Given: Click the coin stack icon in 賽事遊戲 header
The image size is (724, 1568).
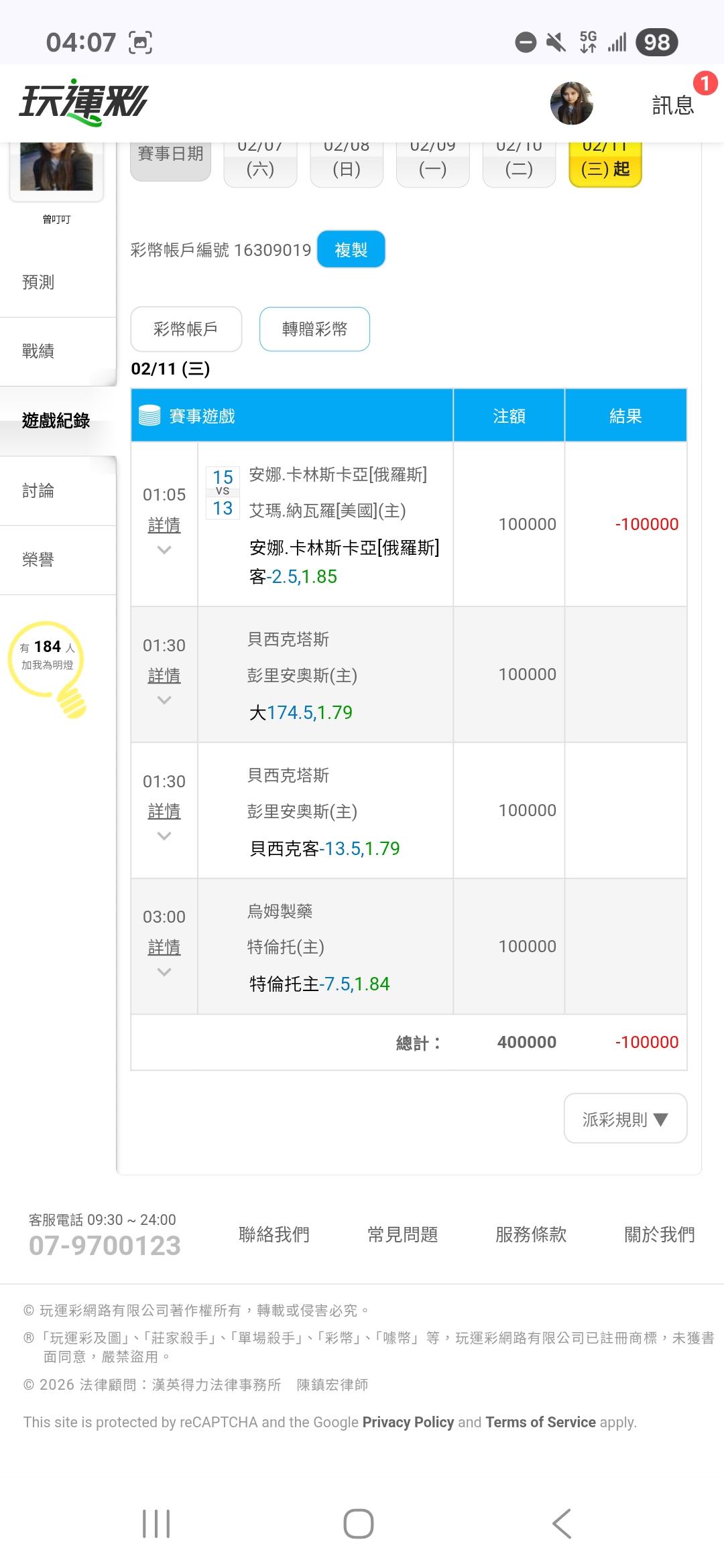Looking at the screenshot, I should tap(149, 416).
